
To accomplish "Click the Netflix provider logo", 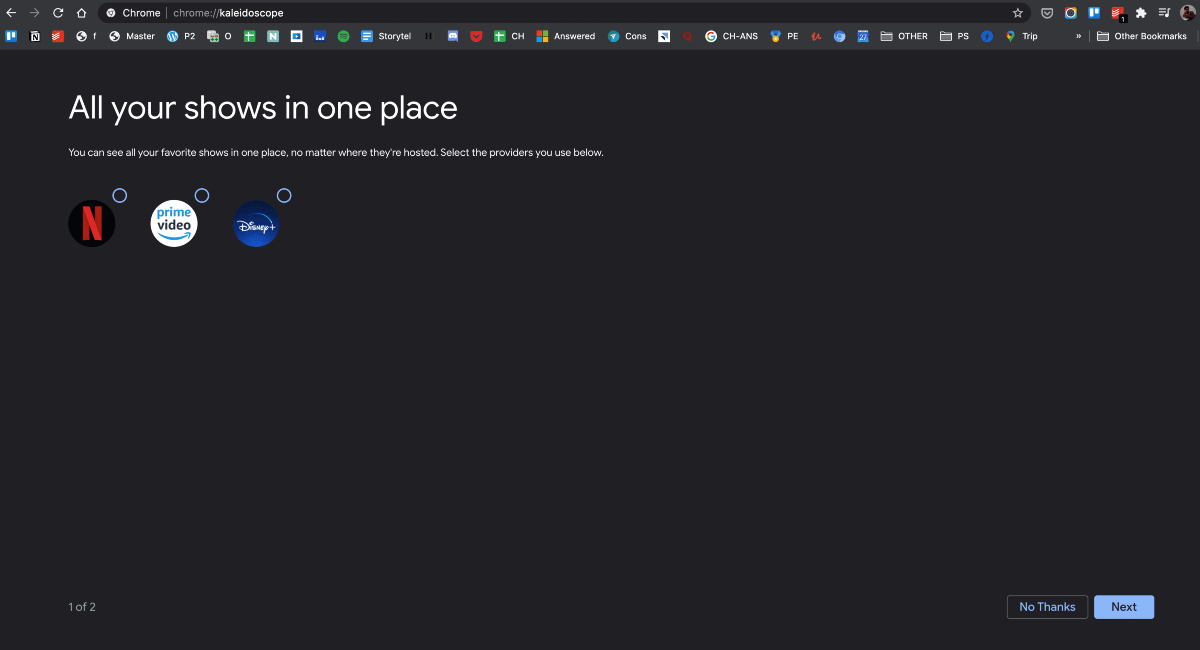I will click(92, 223).
